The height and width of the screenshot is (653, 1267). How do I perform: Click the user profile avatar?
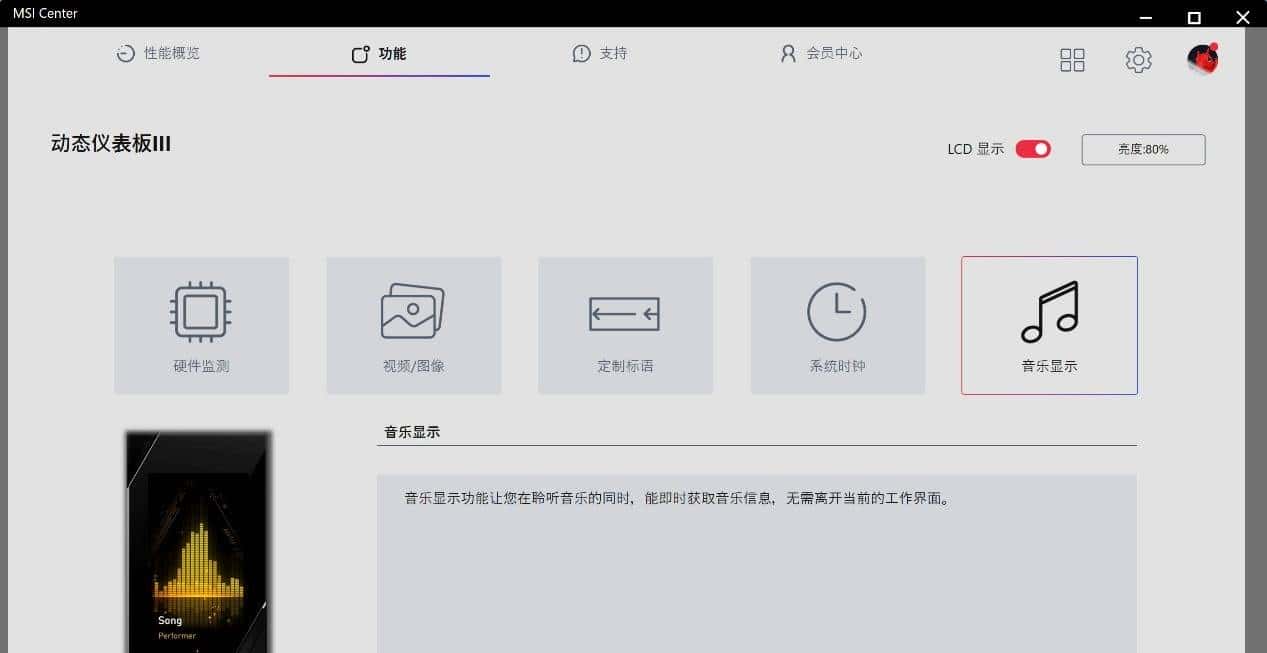tap(1200, 59)
